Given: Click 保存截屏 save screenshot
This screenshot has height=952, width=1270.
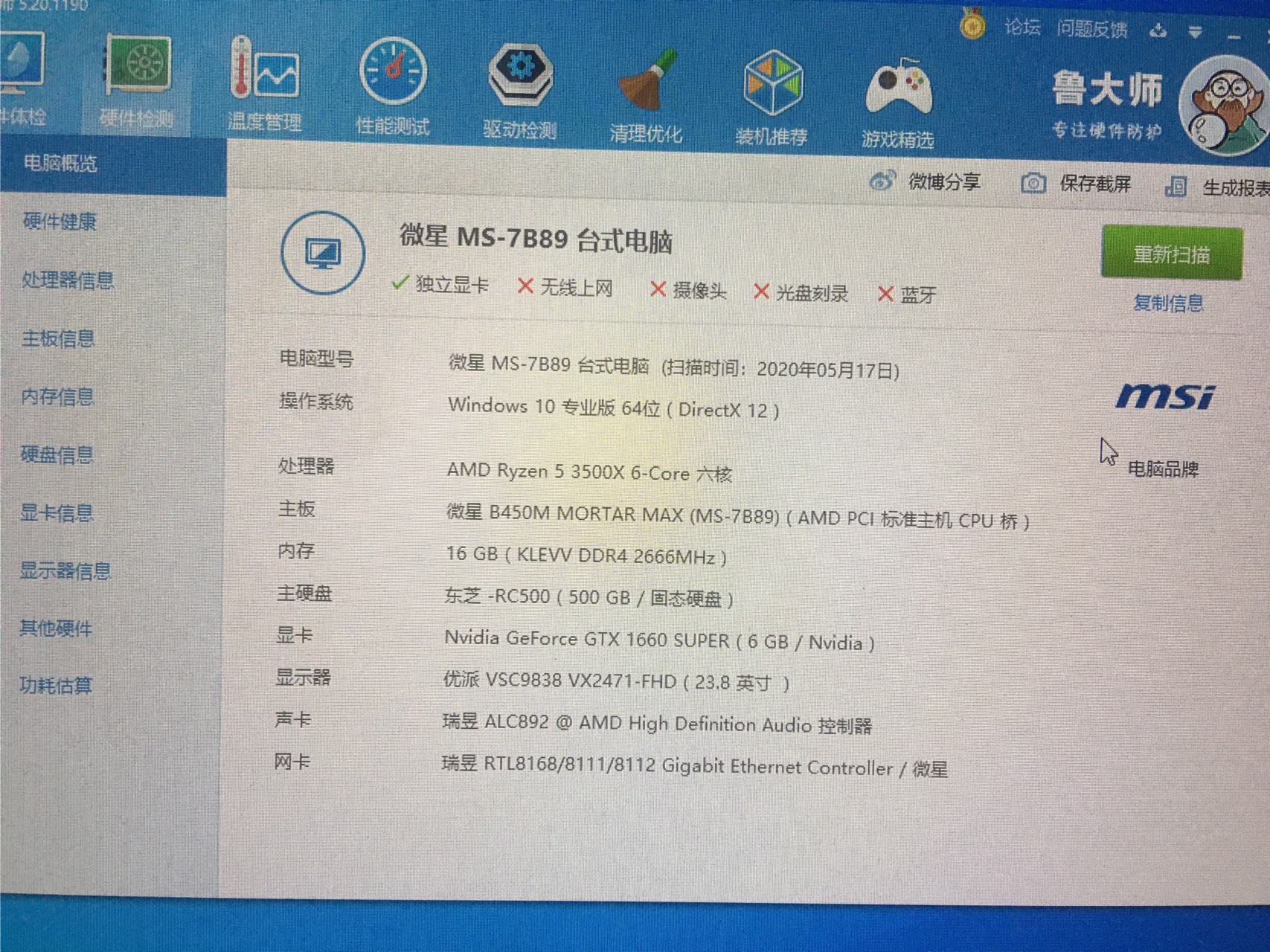Looking at the screenshot, I should [1076, 184].
